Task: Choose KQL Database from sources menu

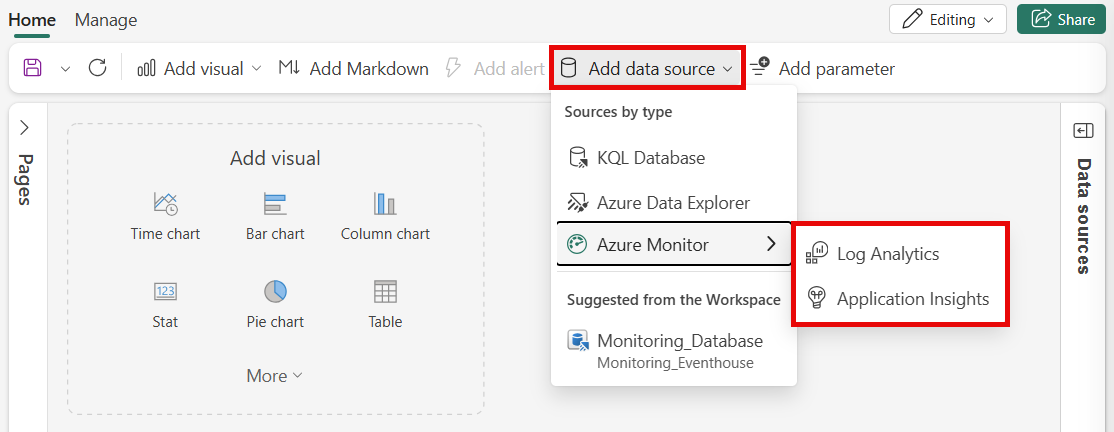Action: tap(674, 158)
